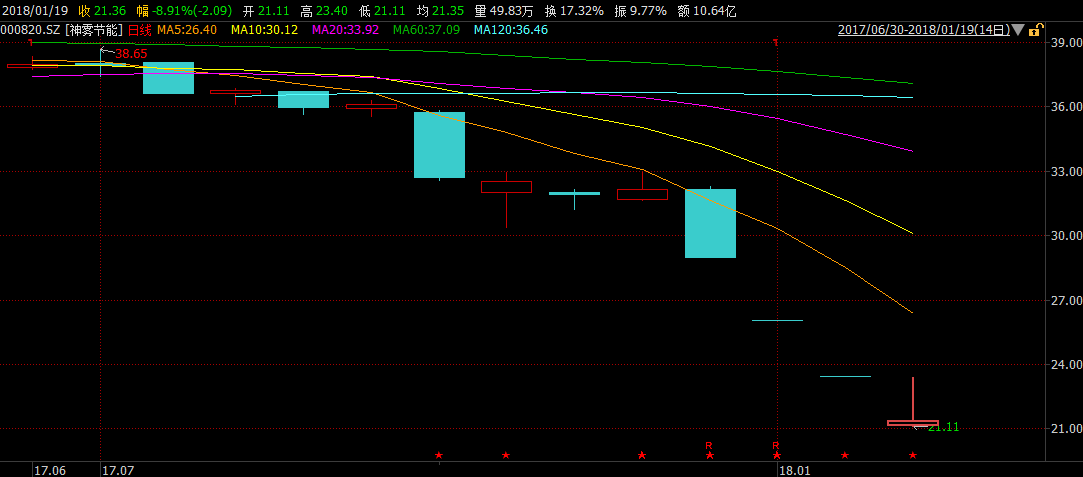Click the date 2018/01/19 in the header
The height and width of the screenshot is (477, 1083).
tap(35, 11)
